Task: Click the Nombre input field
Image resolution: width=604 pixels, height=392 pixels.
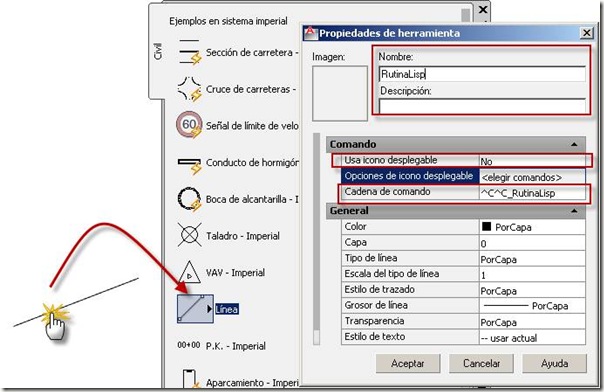Action: tap(482, 74)
